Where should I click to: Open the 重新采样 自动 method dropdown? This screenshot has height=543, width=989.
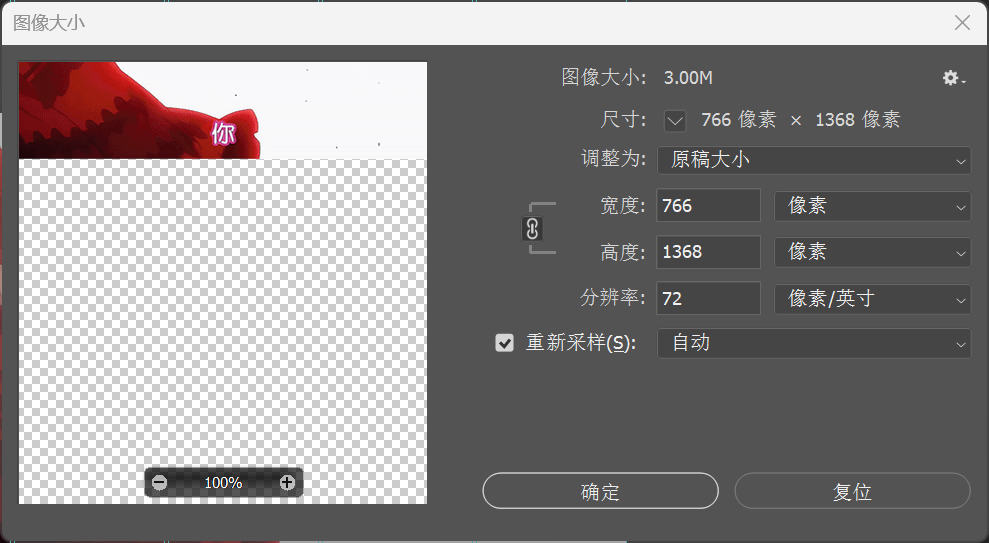pos(814,343)
